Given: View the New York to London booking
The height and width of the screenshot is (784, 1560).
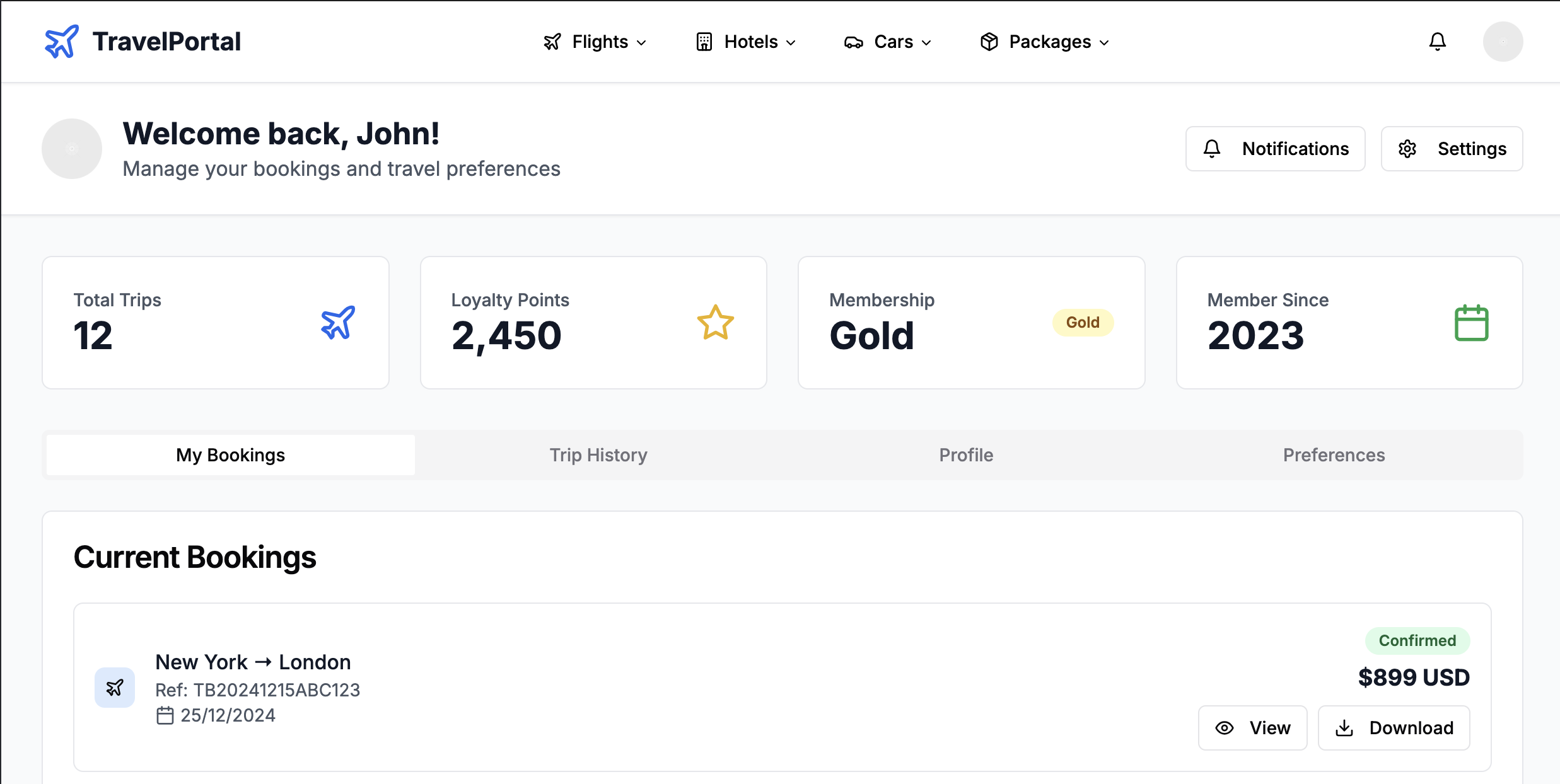Looking at the screenshot, I should click(x=1252, y=728).
